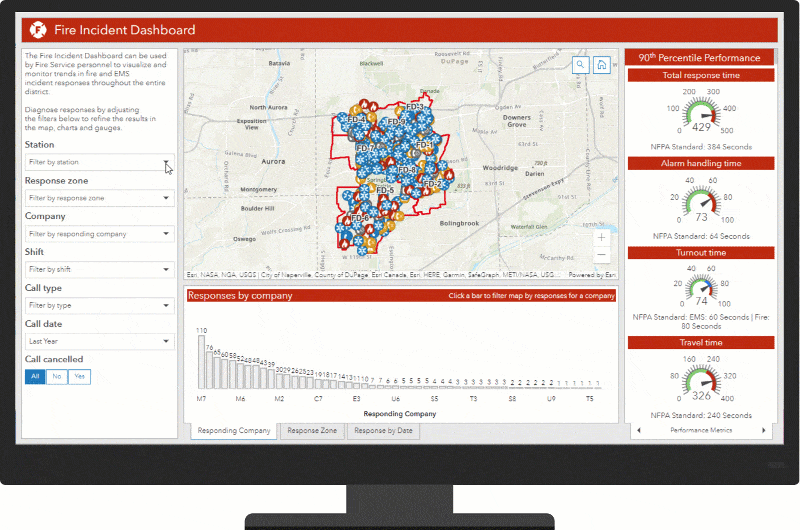Select the FD-2 station marker
This screenshot has height=530, width=800.
tap(432, 184)
